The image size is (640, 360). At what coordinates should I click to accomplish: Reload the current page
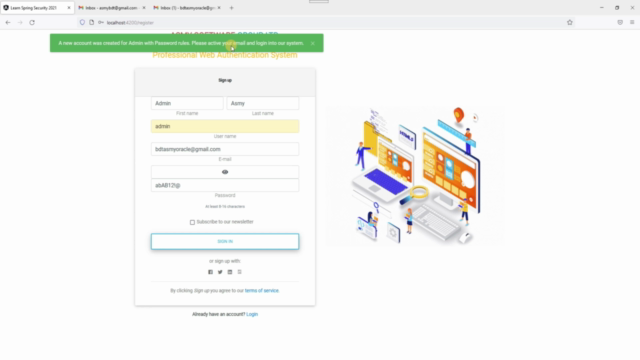[x=32, y=22]
